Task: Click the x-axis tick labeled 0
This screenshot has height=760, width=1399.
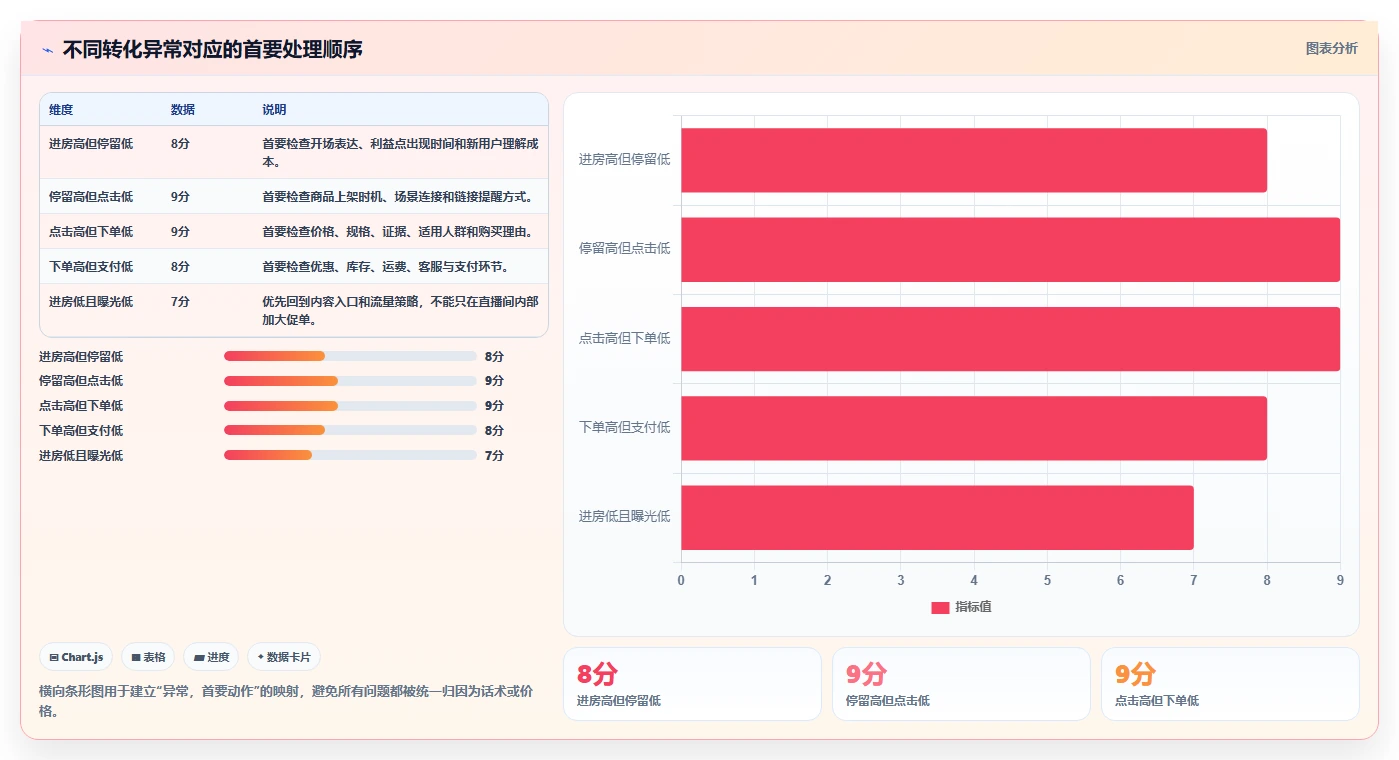Action: click(x=681, y=581)
